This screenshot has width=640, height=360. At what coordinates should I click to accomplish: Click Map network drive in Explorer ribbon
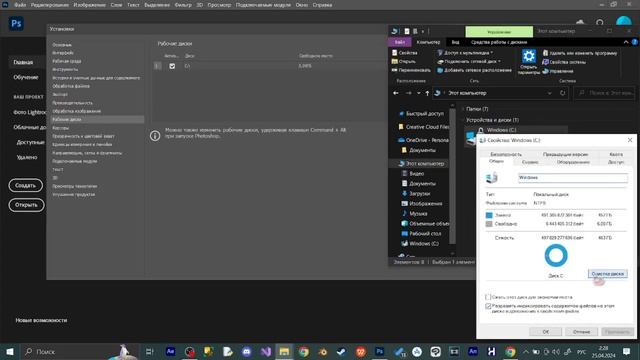pos(469,61)
